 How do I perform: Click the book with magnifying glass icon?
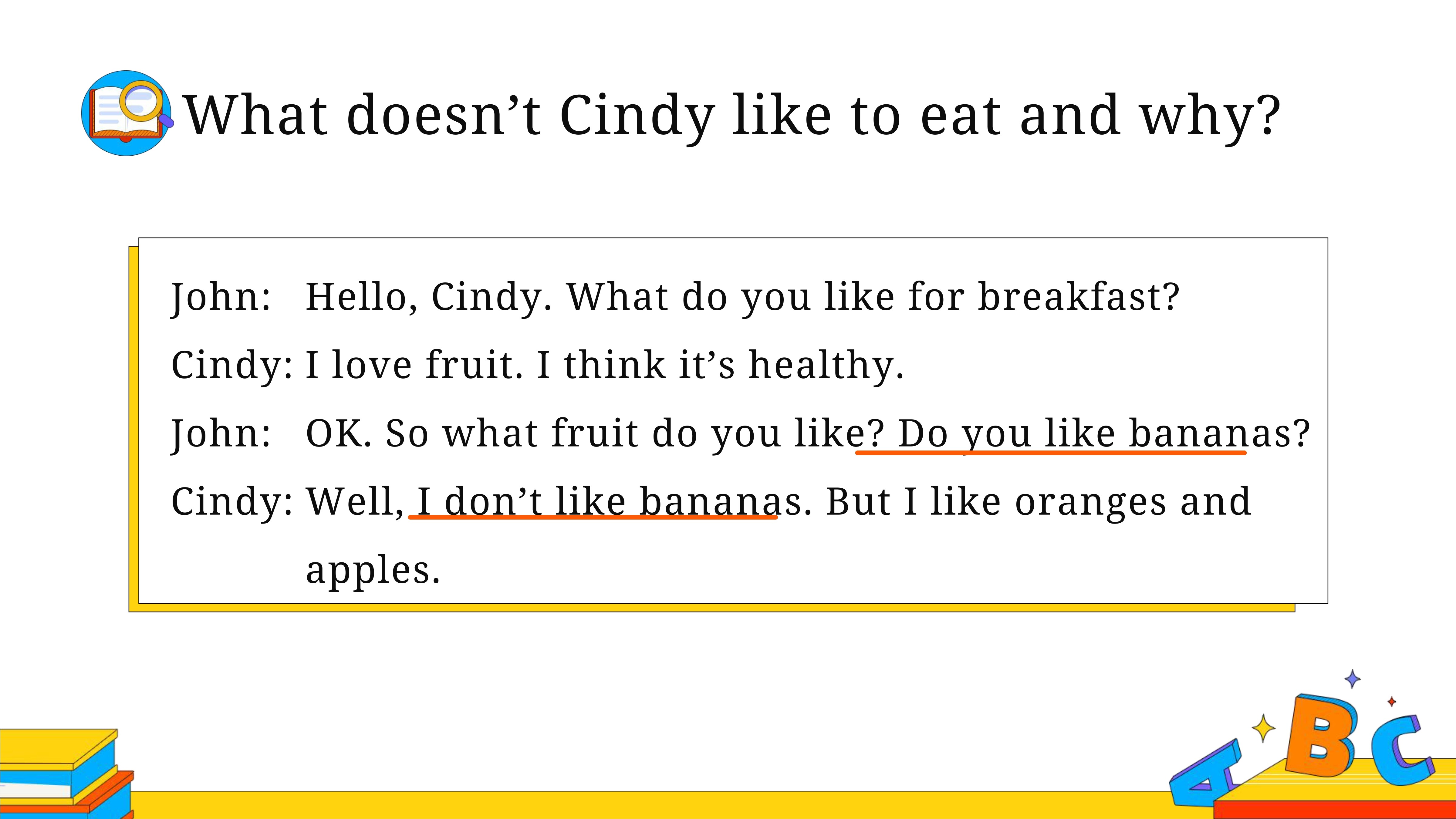pos(127,113)
